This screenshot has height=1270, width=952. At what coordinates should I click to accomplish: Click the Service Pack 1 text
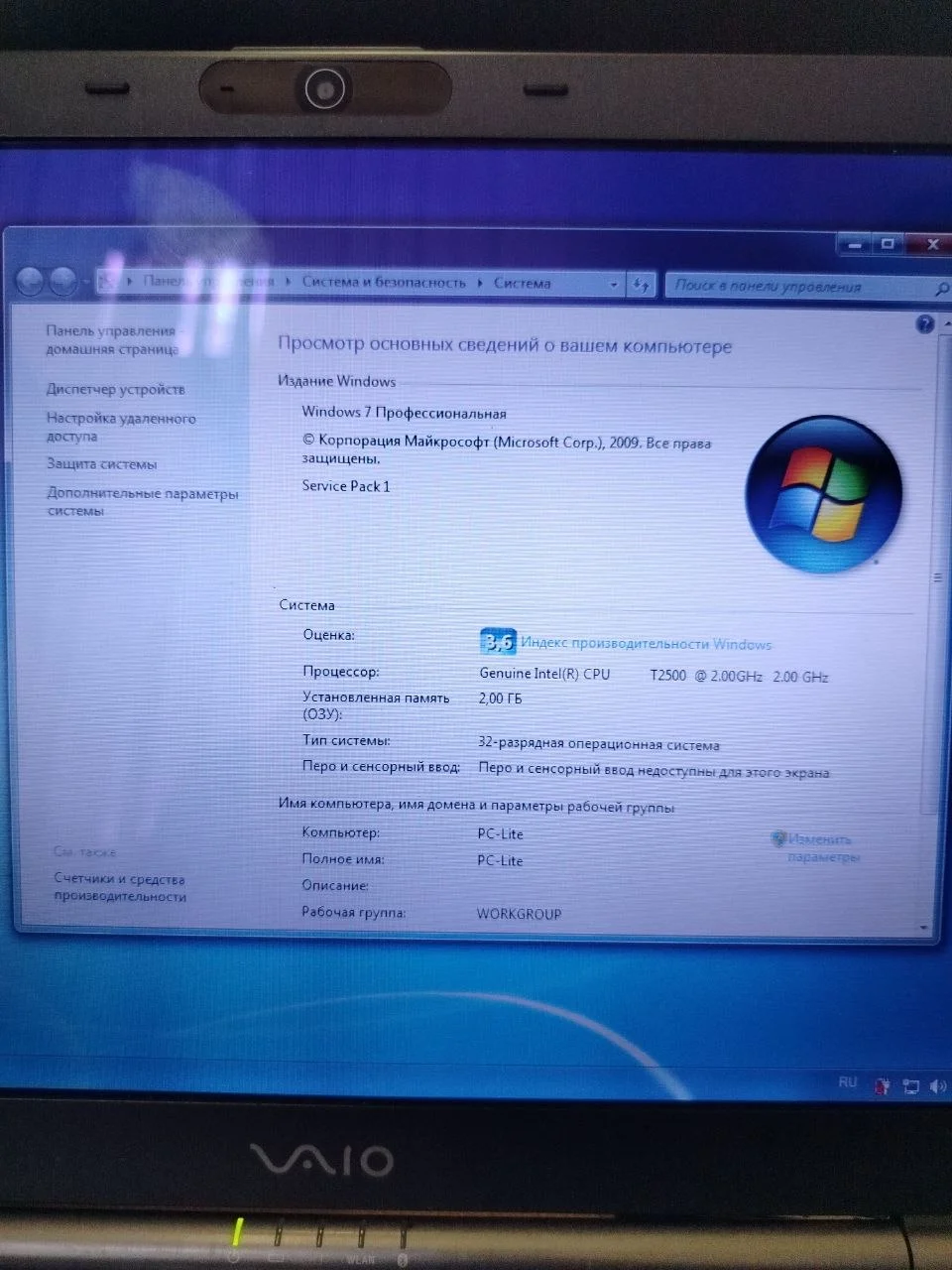tap(345, 485)
